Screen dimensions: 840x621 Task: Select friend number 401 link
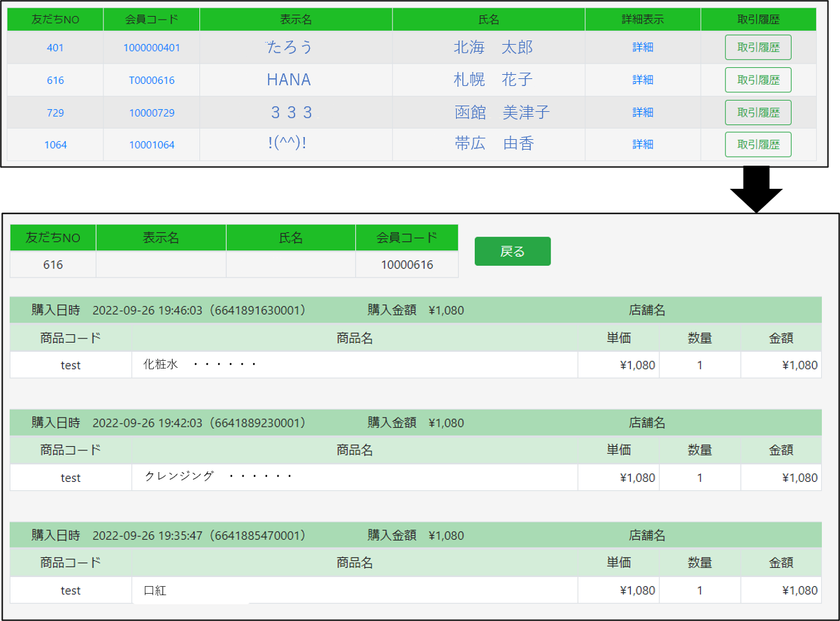pyautogui.click(x=55, y=48)
